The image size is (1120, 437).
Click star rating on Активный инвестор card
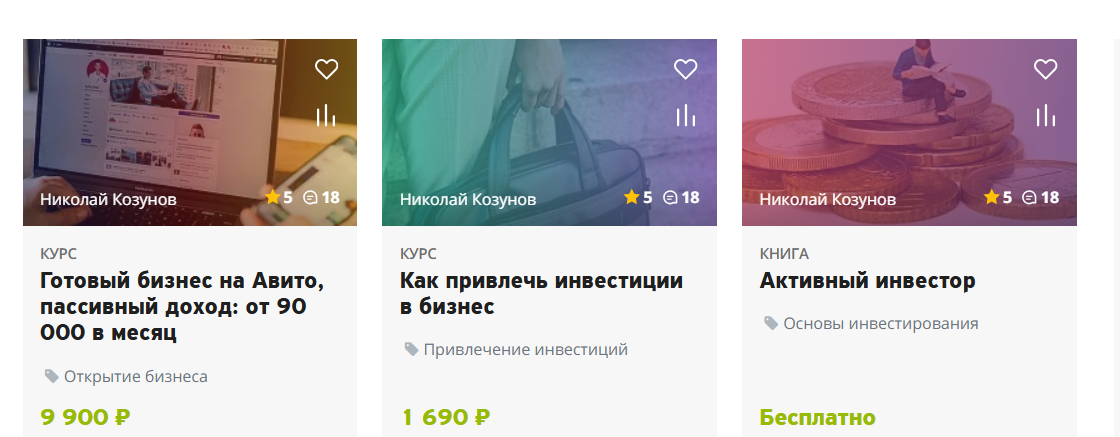click(x=998, y=197)
